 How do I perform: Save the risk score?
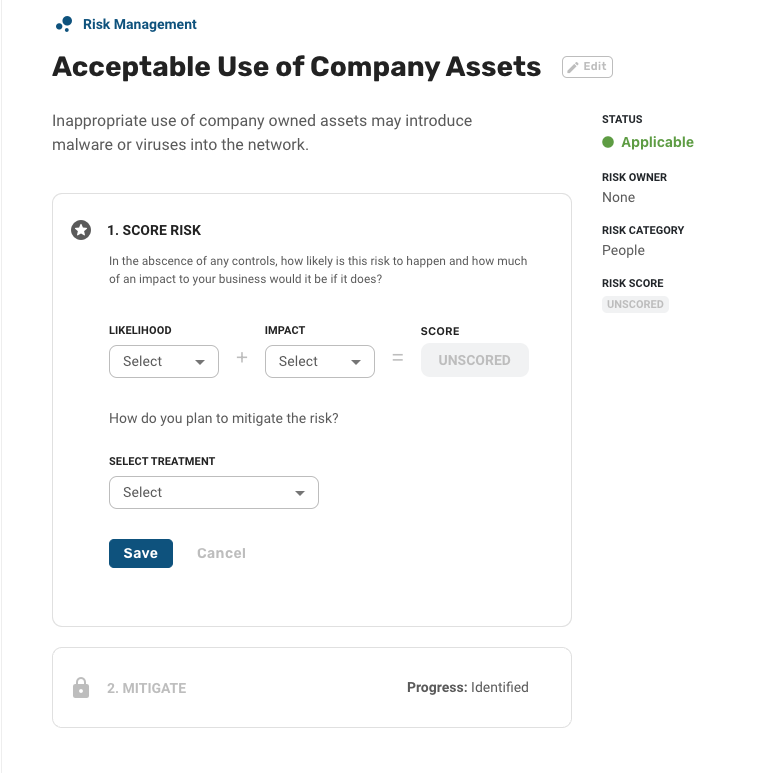(141, 553)
